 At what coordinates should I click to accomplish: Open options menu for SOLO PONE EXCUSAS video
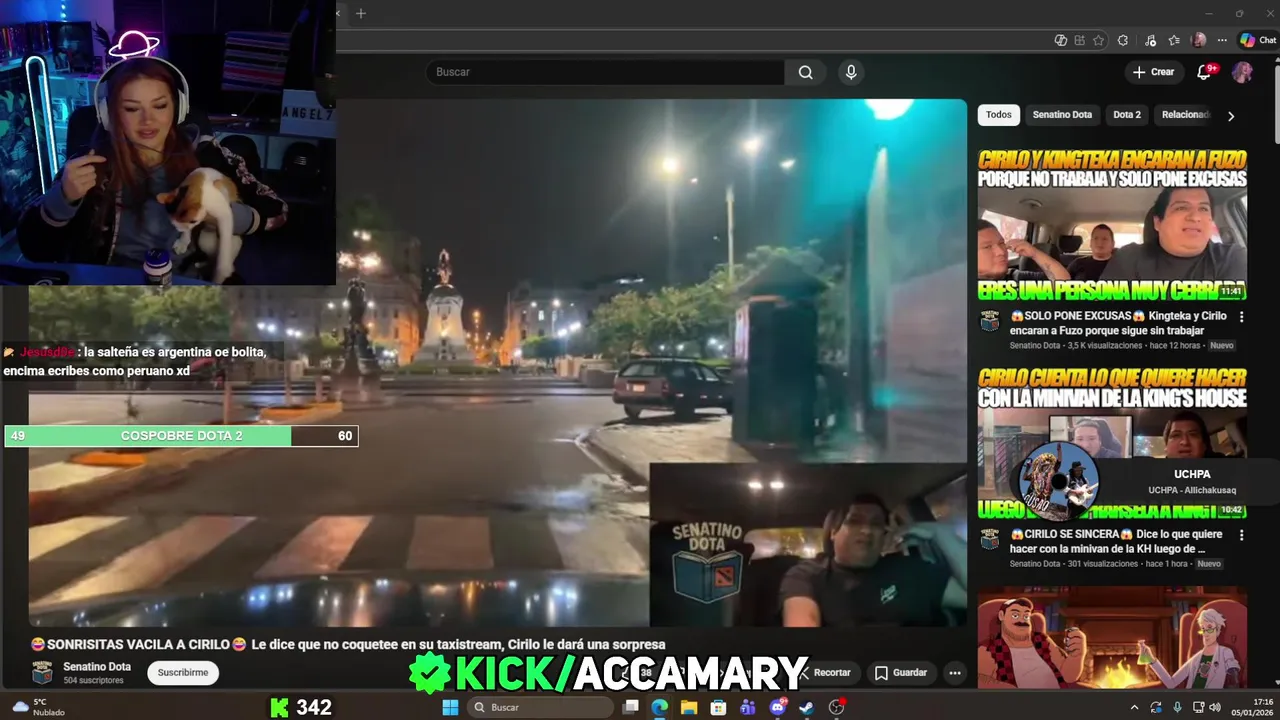coord(1241,317)
